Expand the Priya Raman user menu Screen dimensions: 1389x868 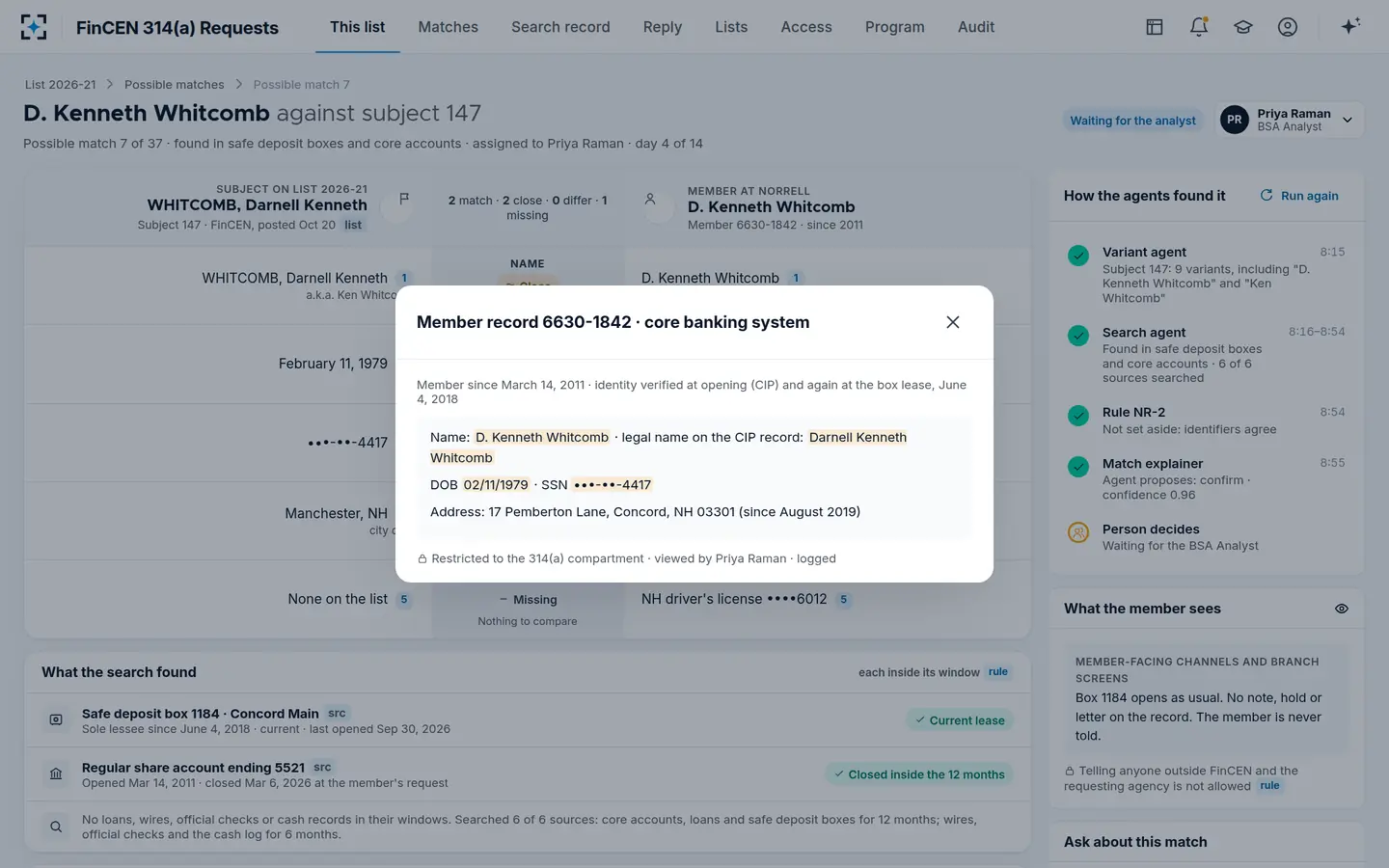[x=1290, y=120]
